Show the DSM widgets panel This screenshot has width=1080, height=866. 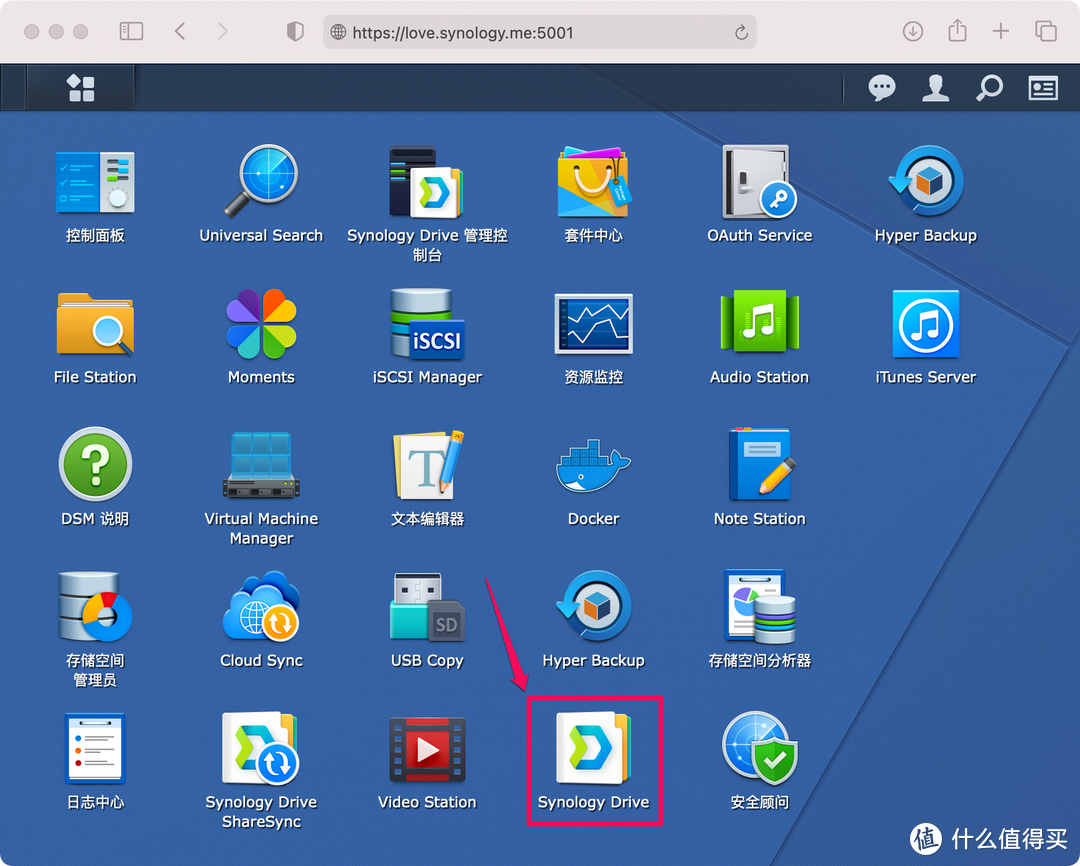coord(1043,88)
